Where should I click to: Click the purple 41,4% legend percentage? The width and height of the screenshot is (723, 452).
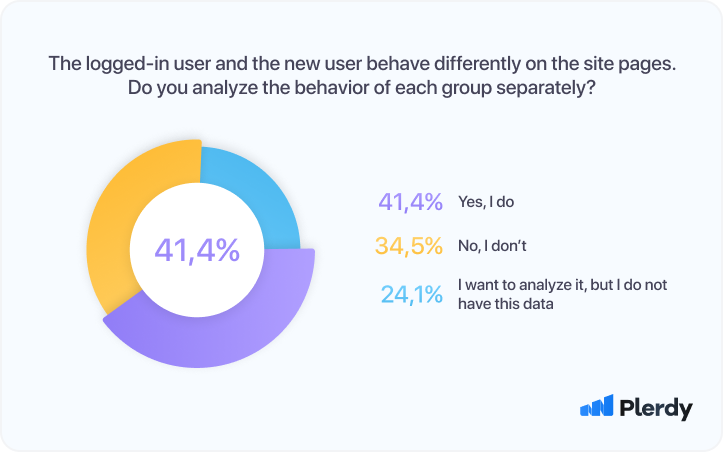pos(410,202)
